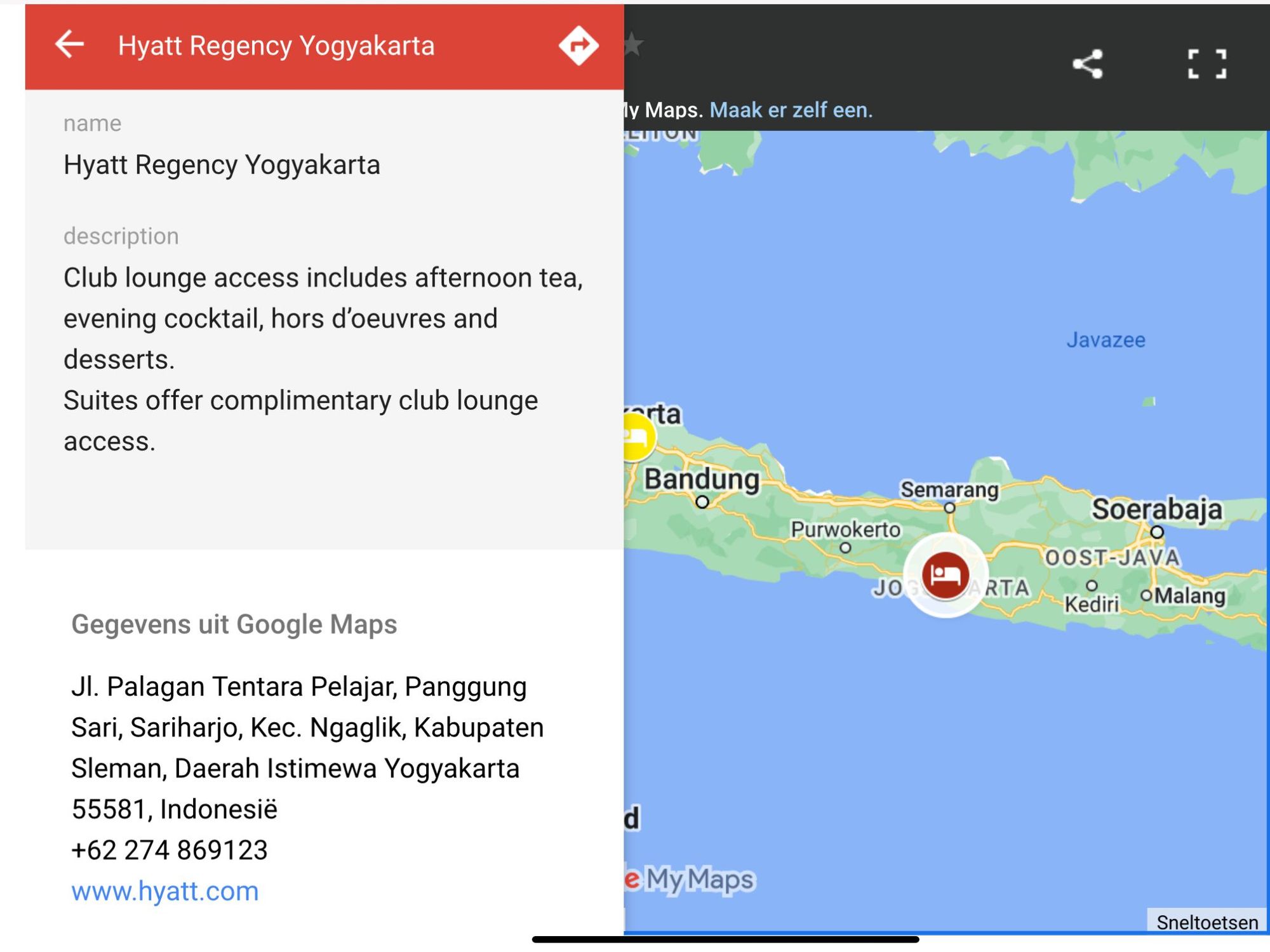Click the Javazee sea label

1106,340
